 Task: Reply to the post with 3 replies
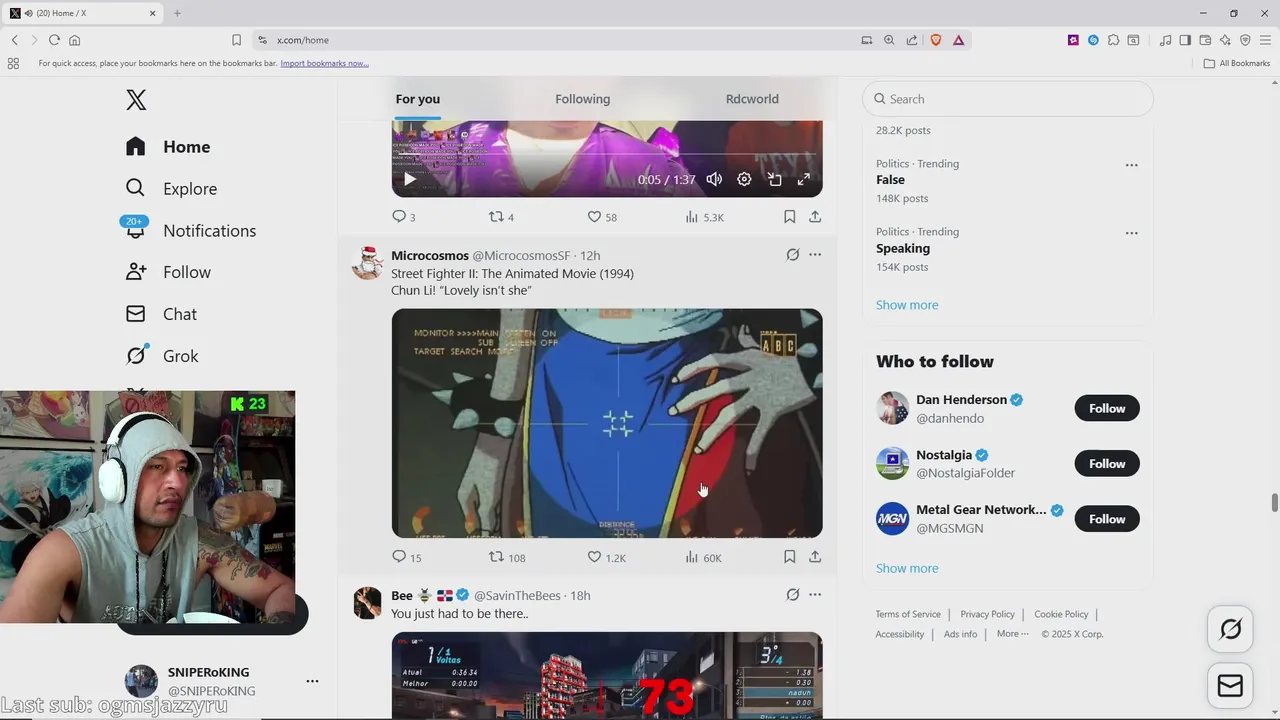tap(404, 217)
